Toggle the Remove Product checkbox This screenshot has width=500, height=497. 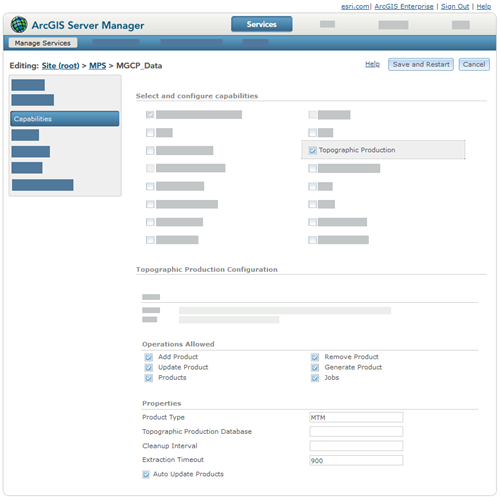(x=315, y=357)
